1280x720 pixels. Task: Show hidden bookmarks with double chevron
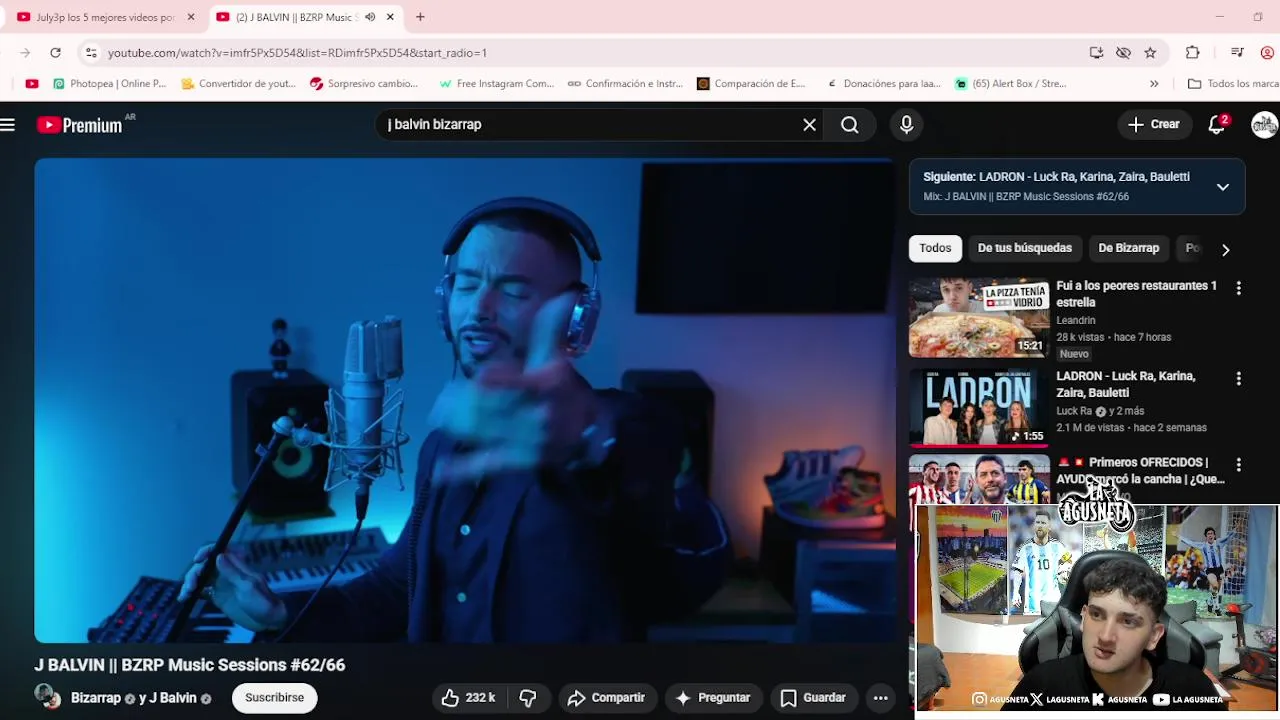click(1154, 84)
